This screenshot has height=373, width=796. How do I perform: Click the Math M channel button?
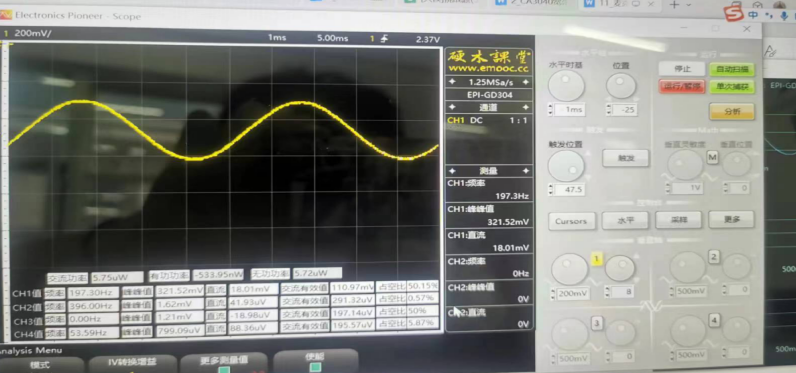coord(712,158)
